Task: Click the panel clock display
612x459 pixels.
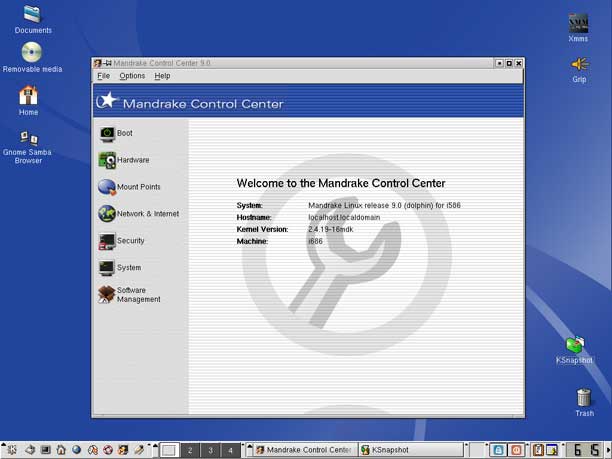Action: tap(585, 450)
